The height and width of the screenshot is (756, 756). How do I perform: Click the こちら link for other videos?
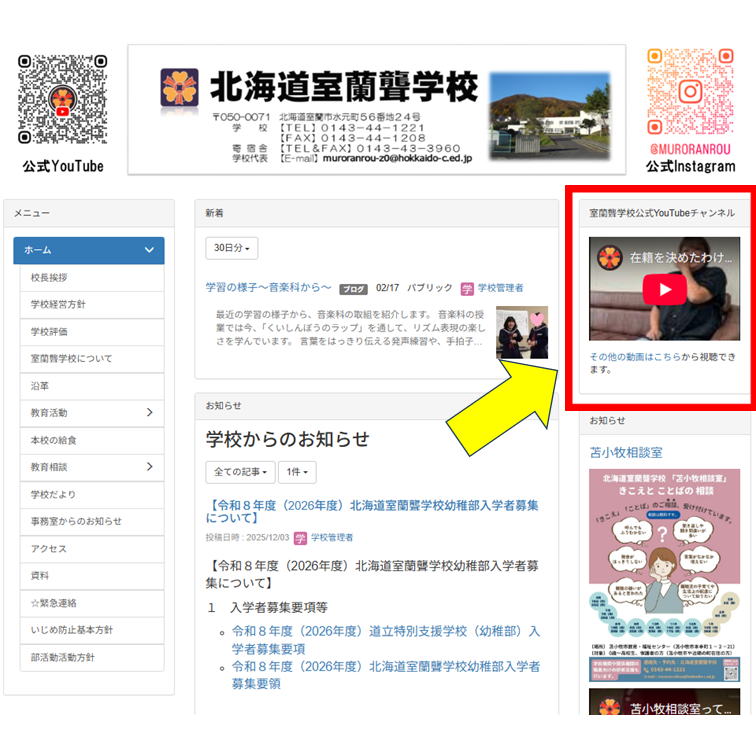click(x=668, y=355)
